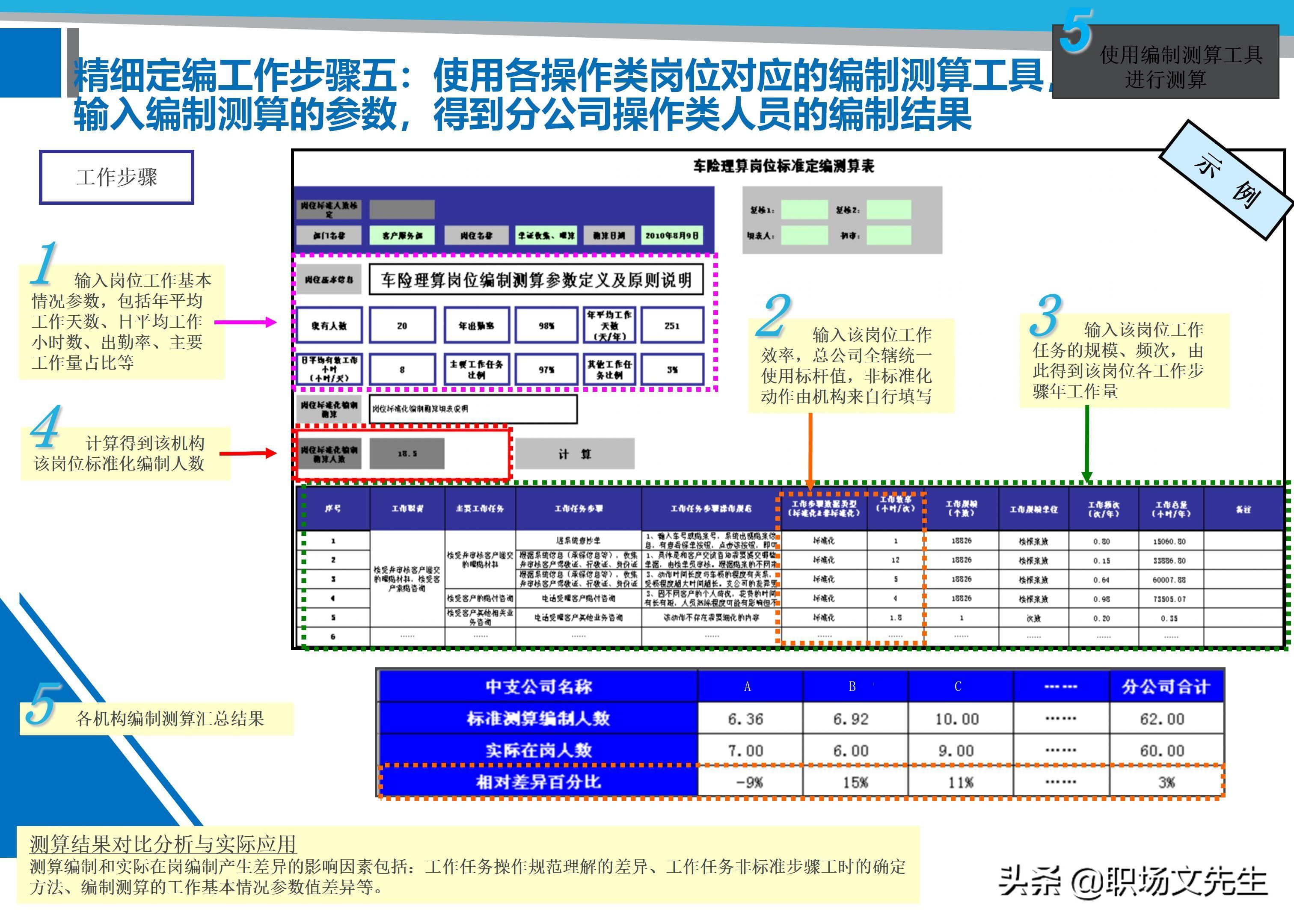The height and width of the screenshot is (924, 1294).
Task: Click the 计算 (calculate) button
Action: click(575, 453)
